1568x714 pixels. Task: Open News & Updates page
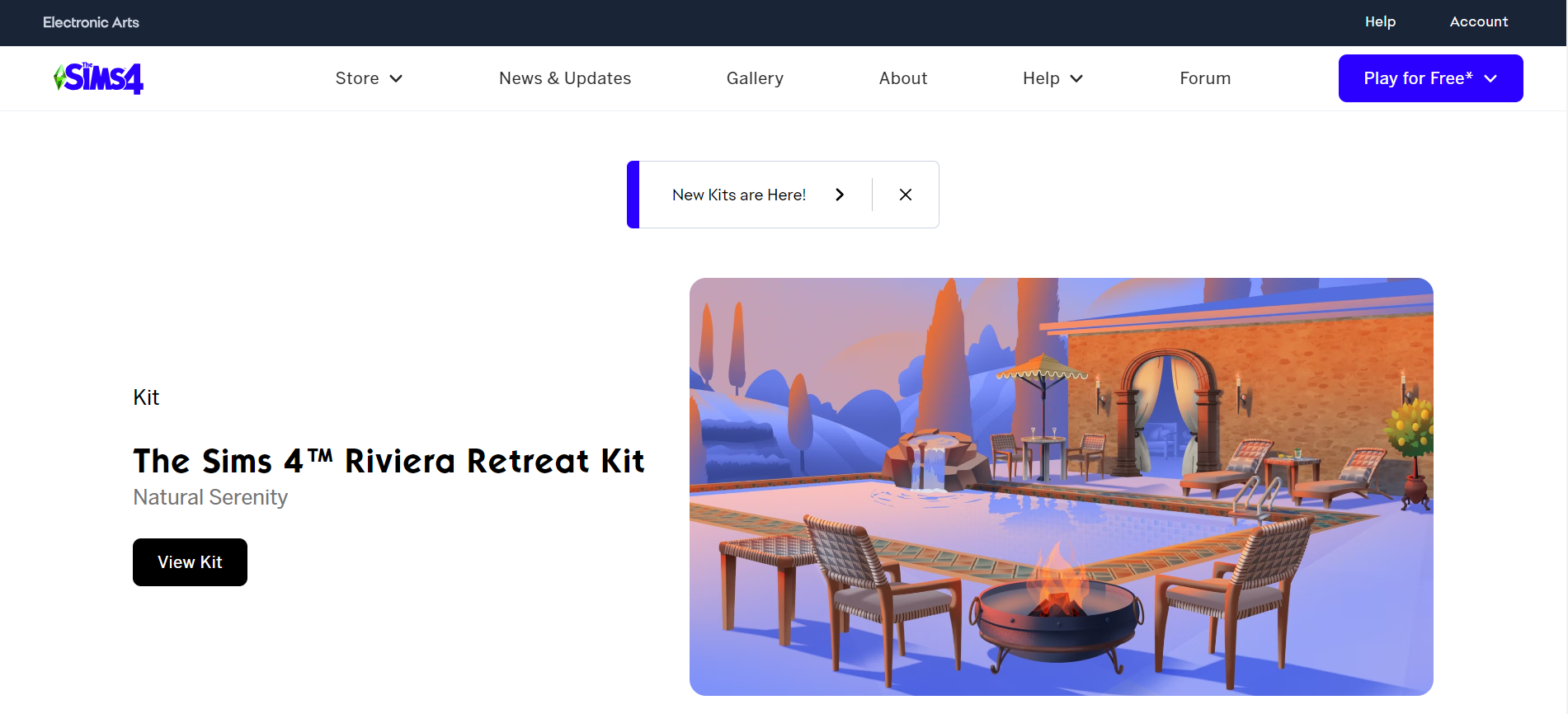click(565, 78)
